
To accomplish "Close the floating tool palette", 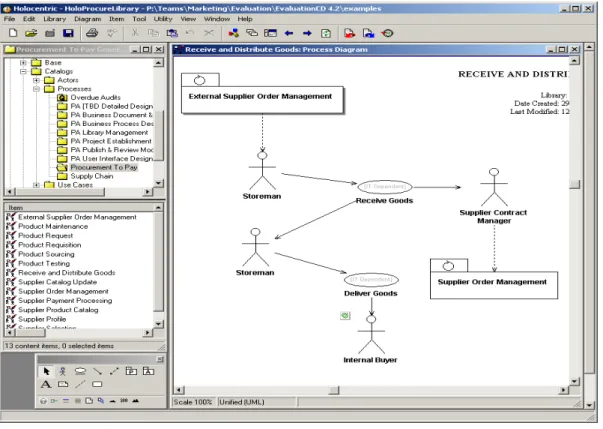I will pos(160,359).
